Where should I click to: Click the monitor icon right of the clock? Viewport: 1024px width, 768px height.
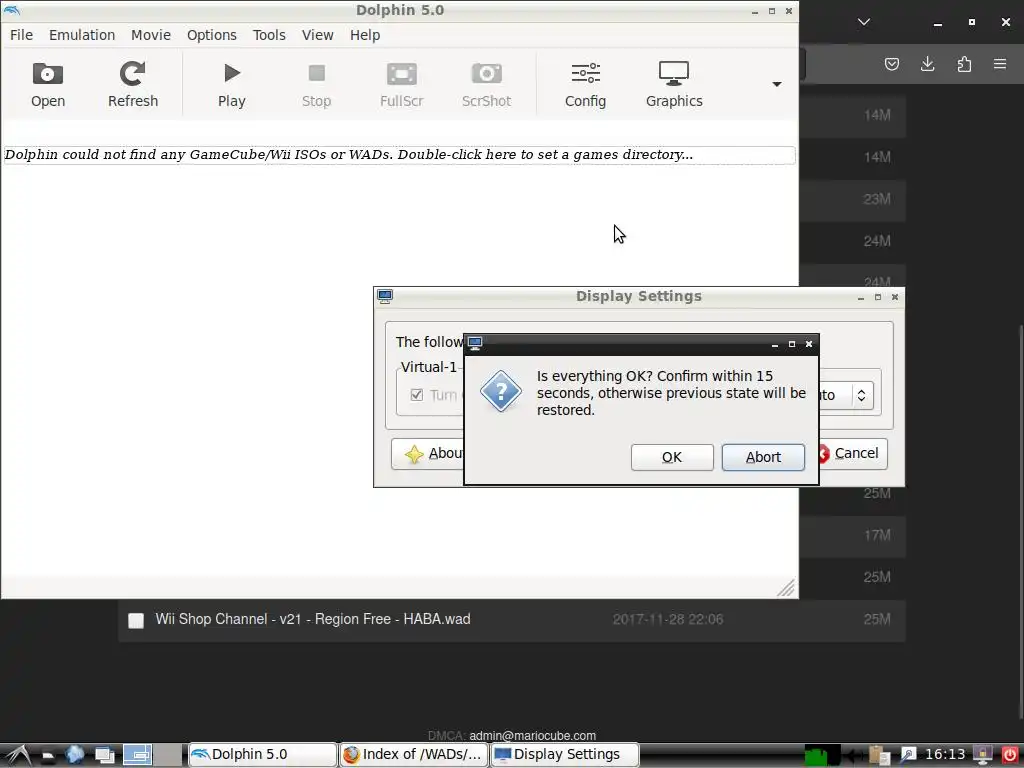(982, 755)
